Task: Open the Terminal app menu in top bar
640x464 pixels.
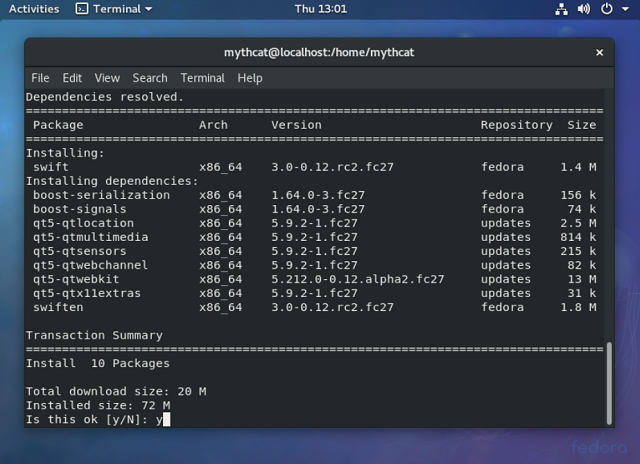Action: (x=113, y=9)
